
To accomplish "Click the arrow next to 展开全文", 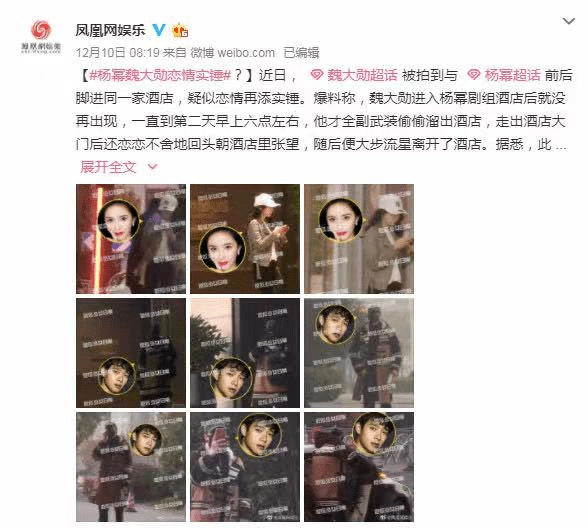I will click(x=153, y=167).
